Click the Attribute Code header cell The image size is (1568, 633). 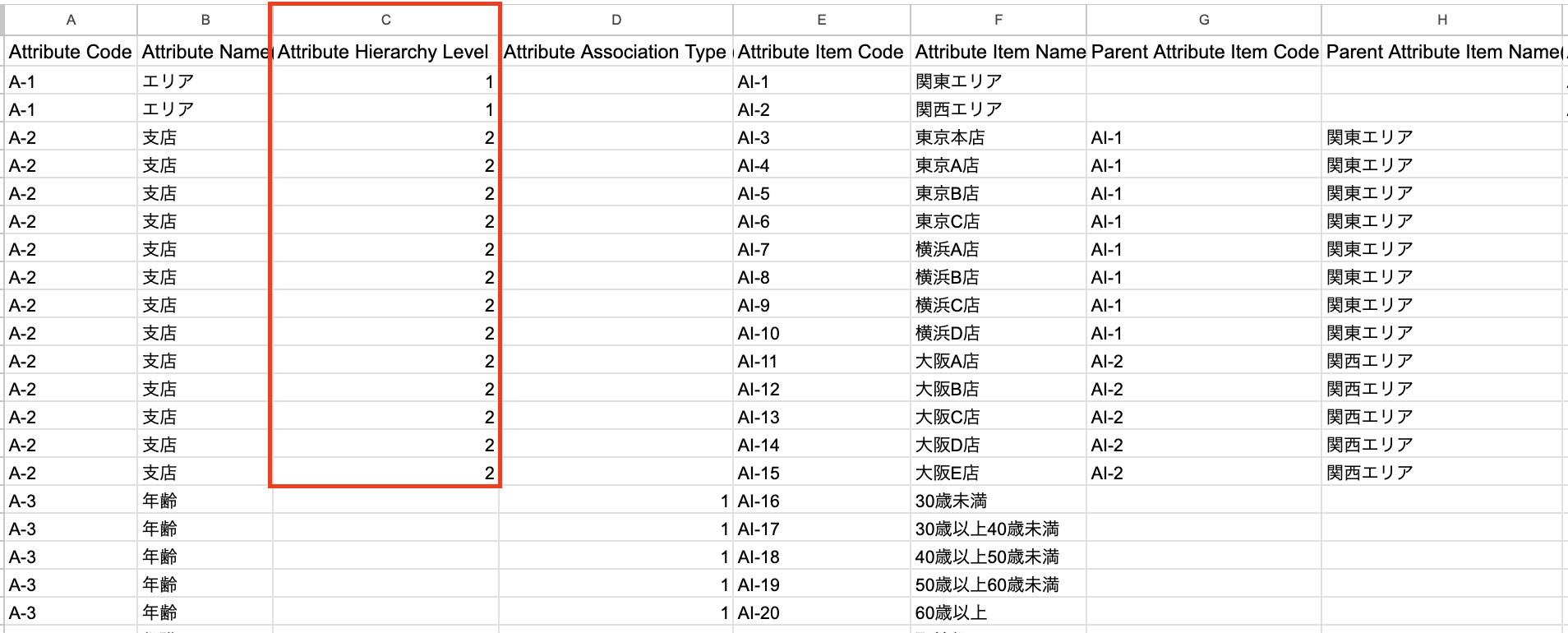pos(71,52)
